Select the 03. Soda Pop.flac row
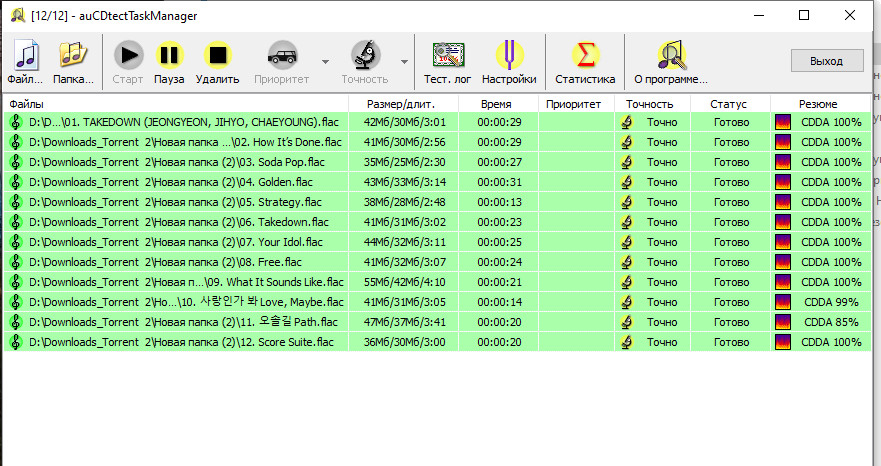The image size is (881, 466). [176, 162]
